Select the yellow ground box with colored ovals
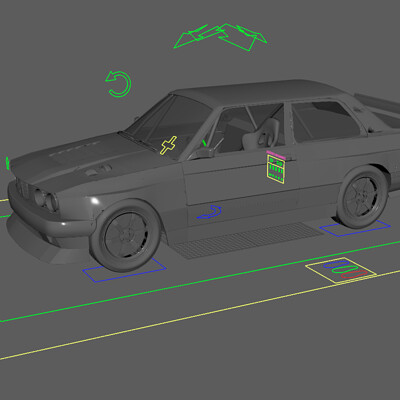This screenshot has height=400, width=400. pyautogui.click(x=341, y=270)
